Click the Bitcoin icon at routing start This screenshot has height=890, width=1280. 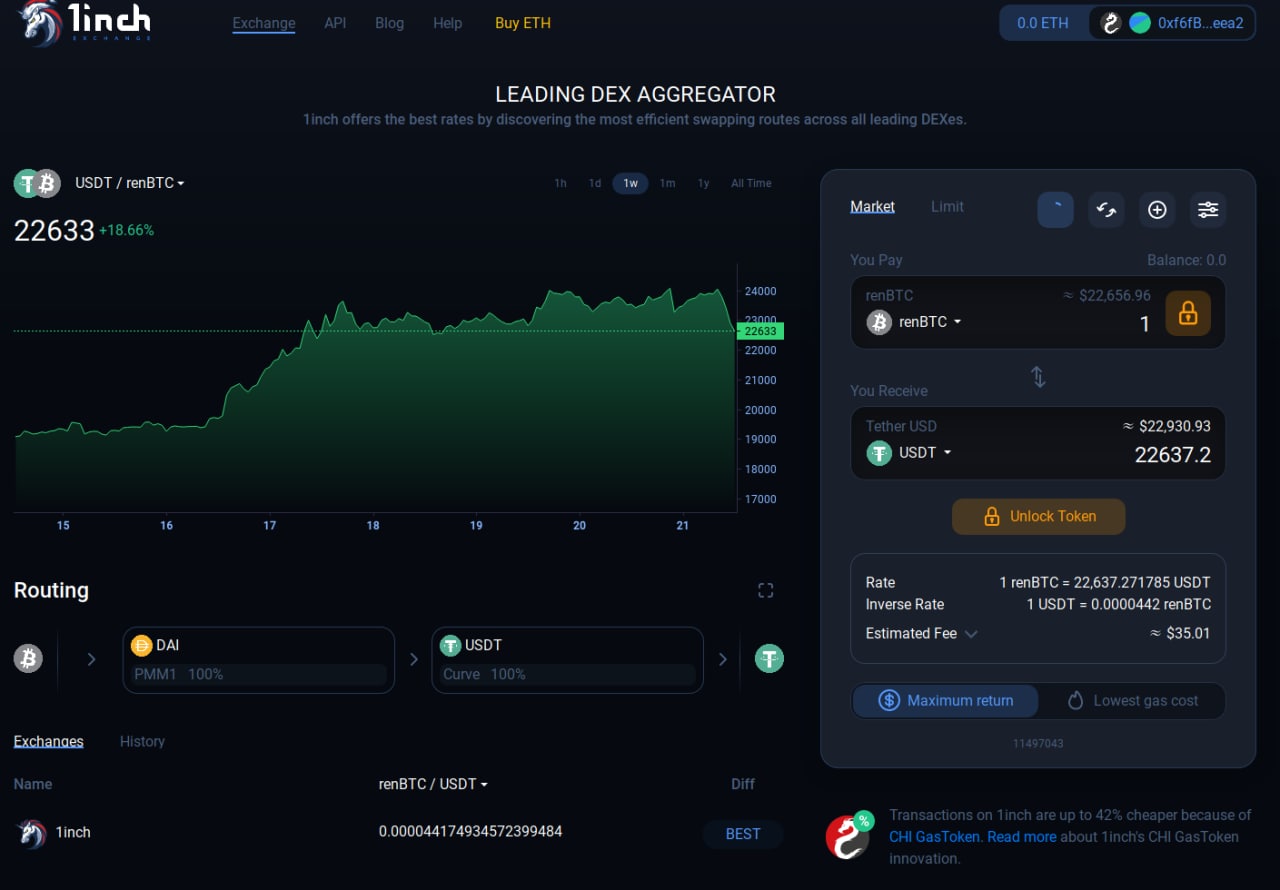tap(28, 658)
